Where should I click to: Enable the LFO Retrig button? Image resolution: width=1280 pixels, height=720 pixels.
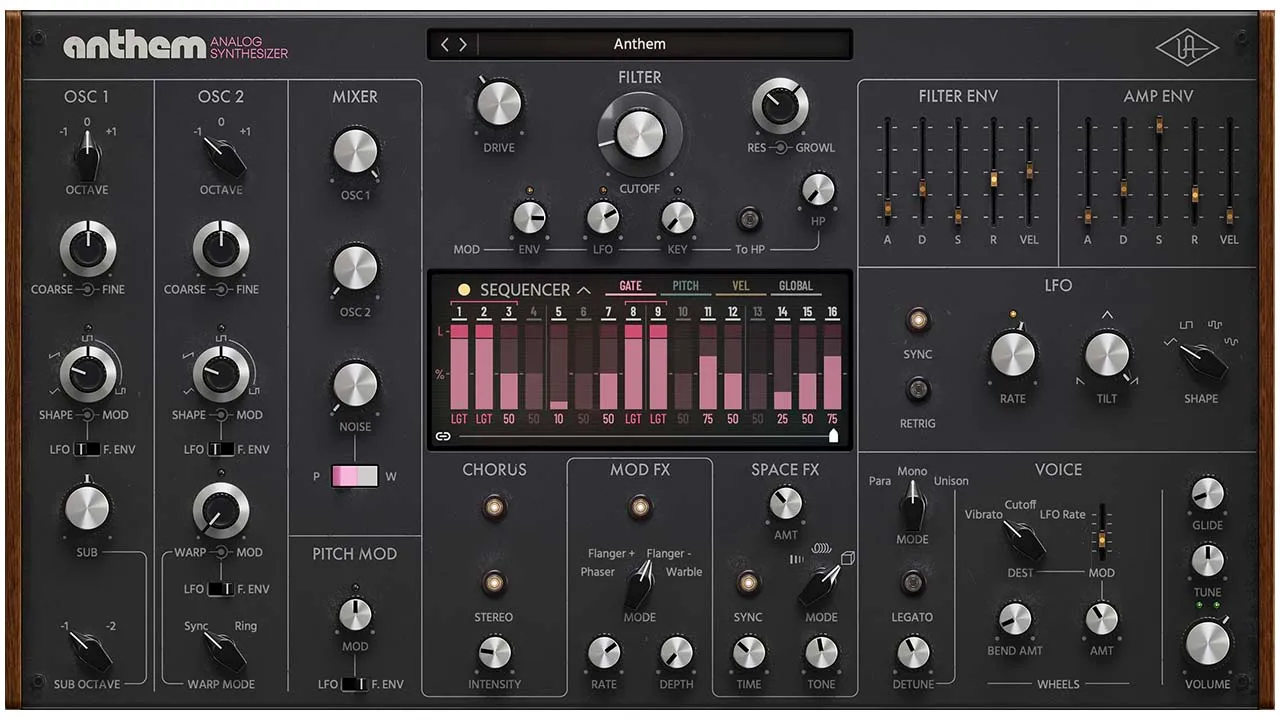coord(917,389)
